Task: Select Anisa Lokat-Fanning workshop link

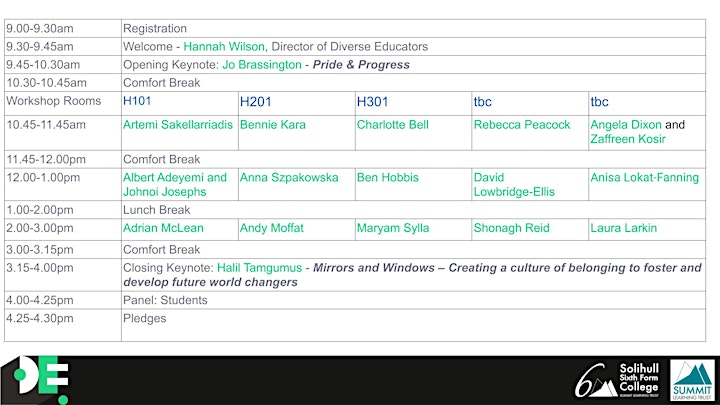Action: click(x=644, y=178)
